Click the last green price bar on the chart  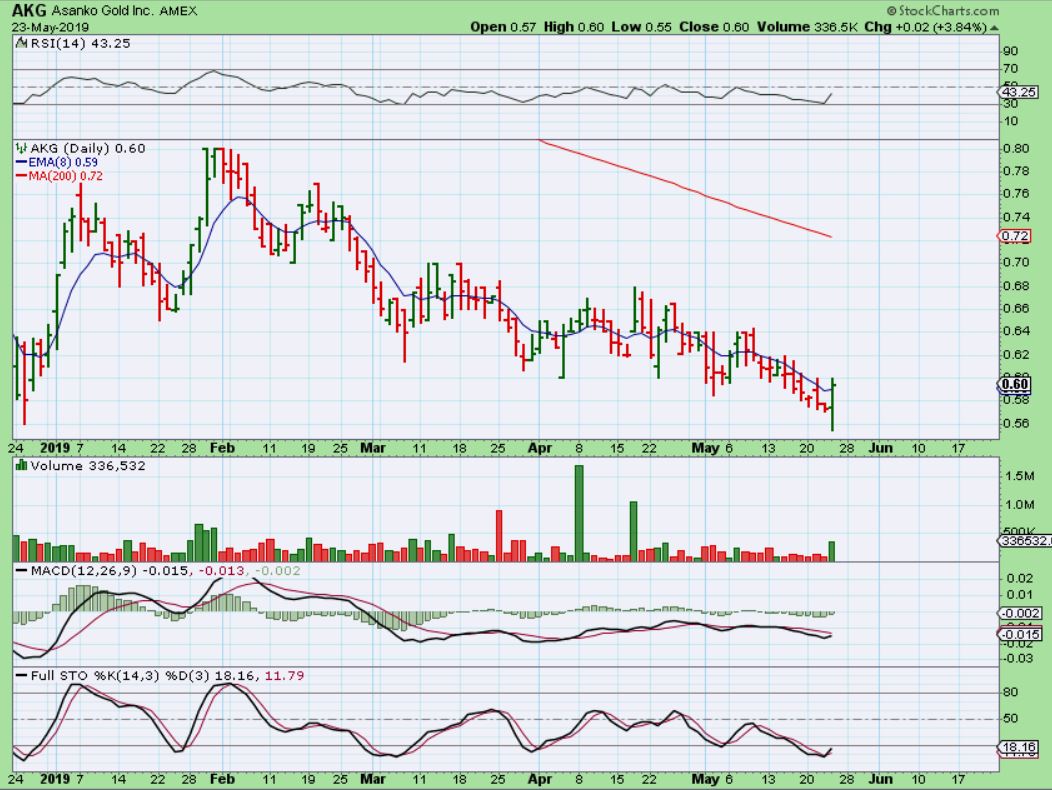coord(832,404)
